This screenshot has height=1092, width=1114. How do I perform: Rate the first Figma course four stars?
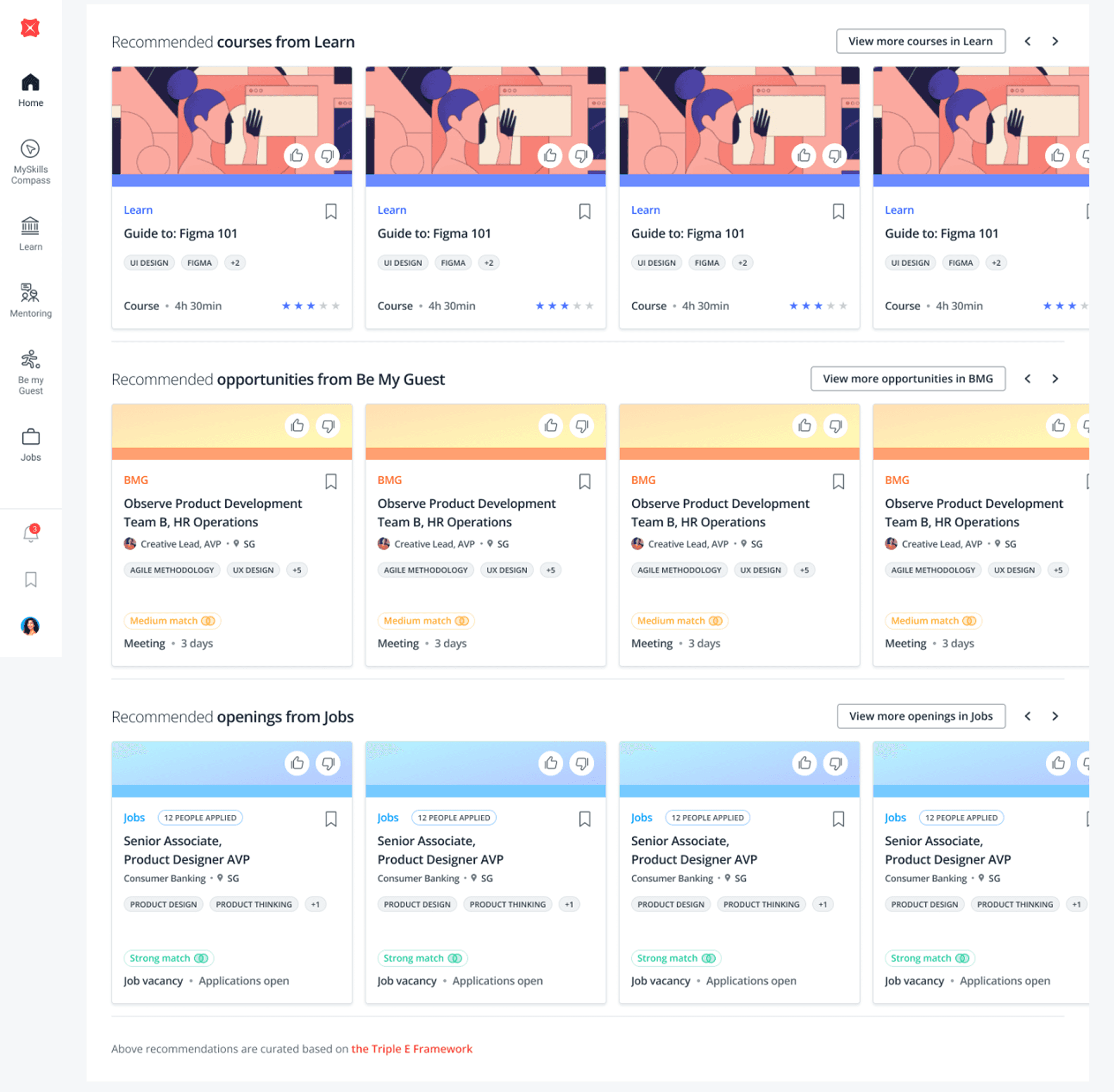[323, 306]
